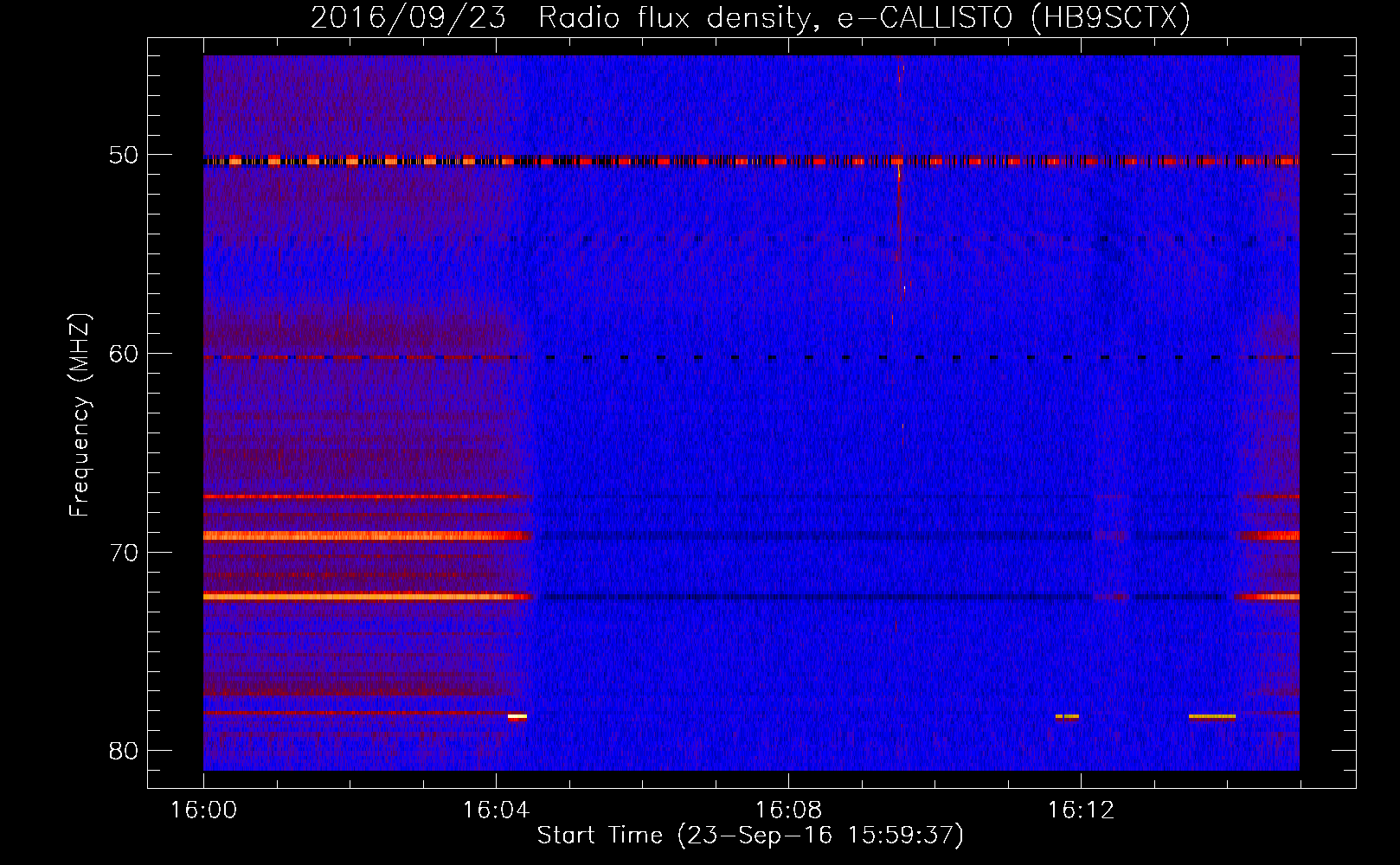This screenshot has height=865, width=1400.
Task: Click the 'Start Time (23-Sep-16 15:59:37)' label
Action: pos(750,836)
